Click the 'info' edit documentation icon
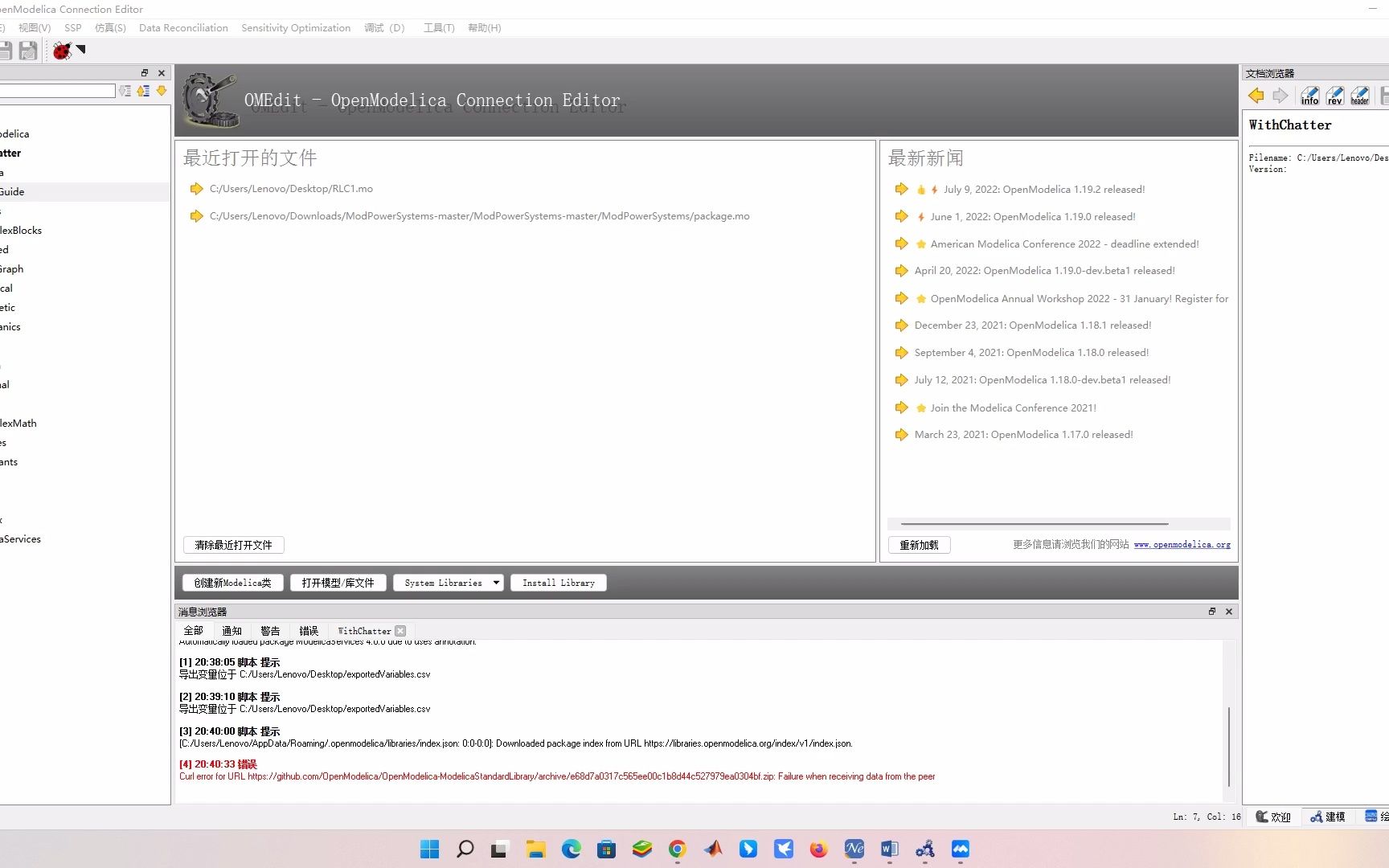This screenshot has width=1389, height=868. click(1309, 96)
